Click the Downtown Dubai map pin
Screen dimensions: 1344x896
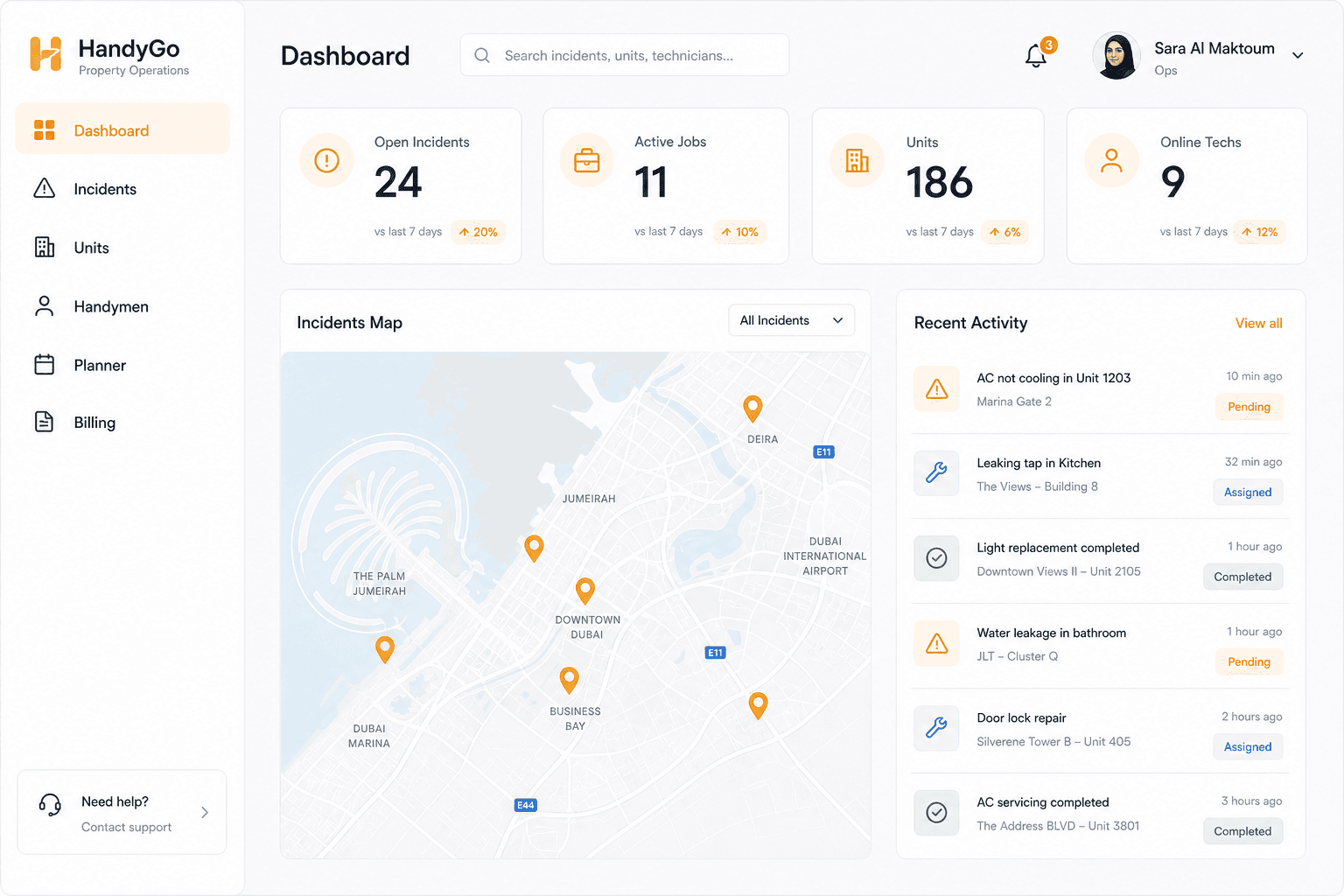tap(585, 591)
